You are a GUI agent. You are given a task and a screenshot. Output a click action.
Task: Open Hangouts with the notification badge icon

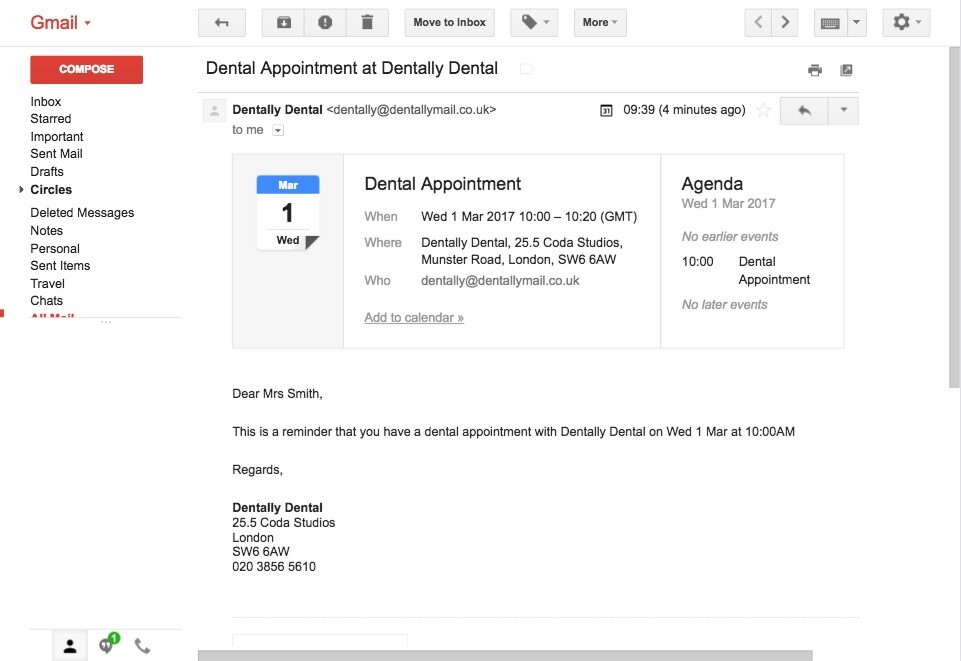pos(107,645)
